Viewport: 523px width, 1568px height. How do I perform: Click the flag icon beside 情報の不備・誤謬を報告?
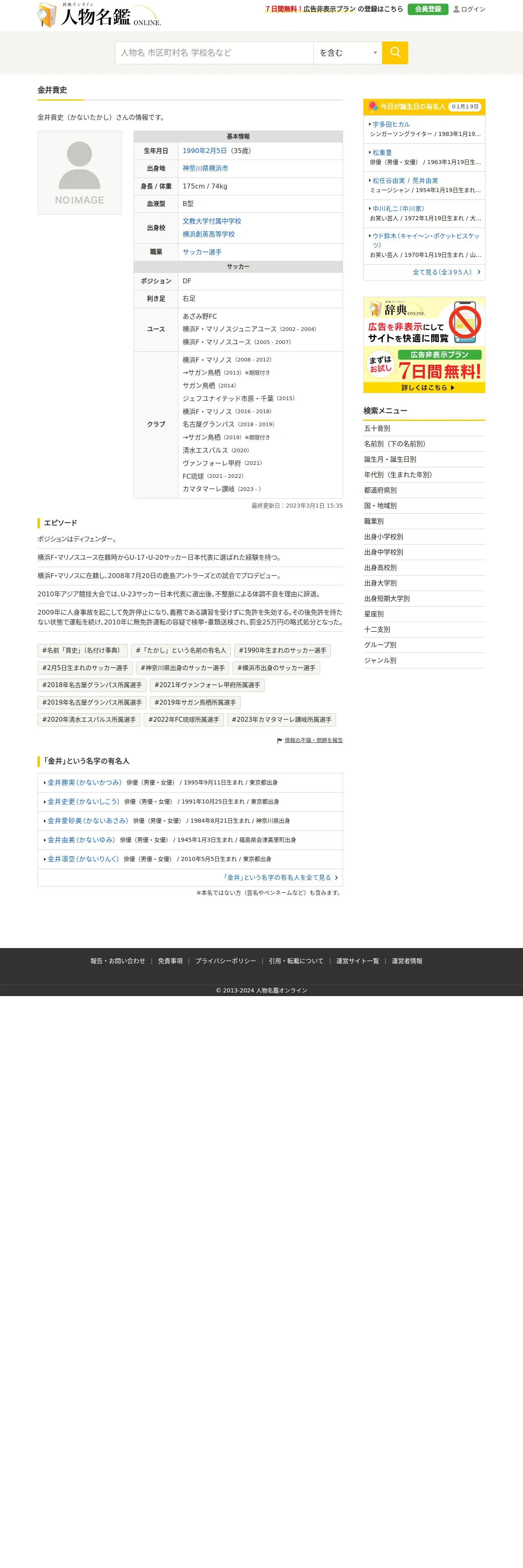(279, 741)
